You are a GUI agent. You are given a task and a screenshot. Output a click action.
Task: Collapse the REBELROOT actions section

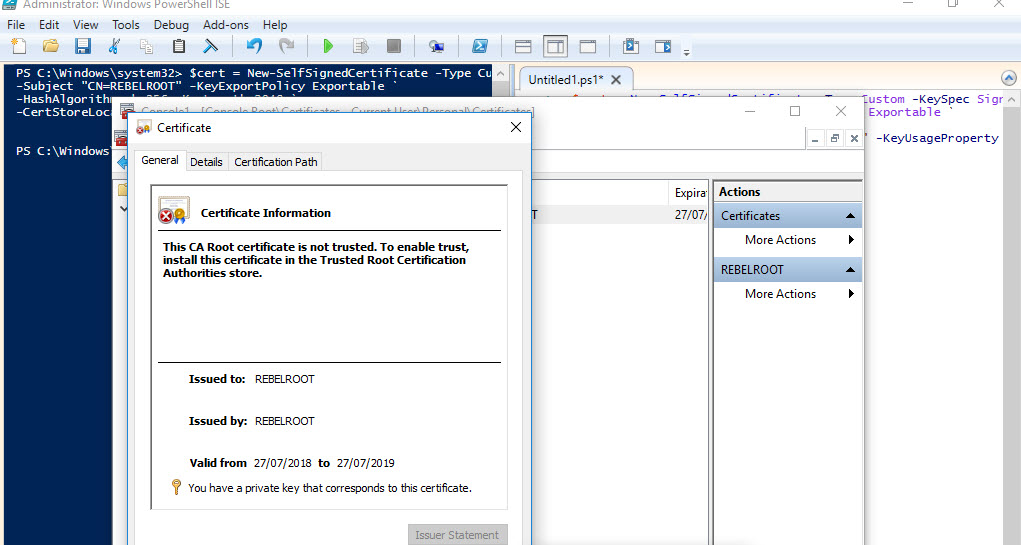click(850, 270)
